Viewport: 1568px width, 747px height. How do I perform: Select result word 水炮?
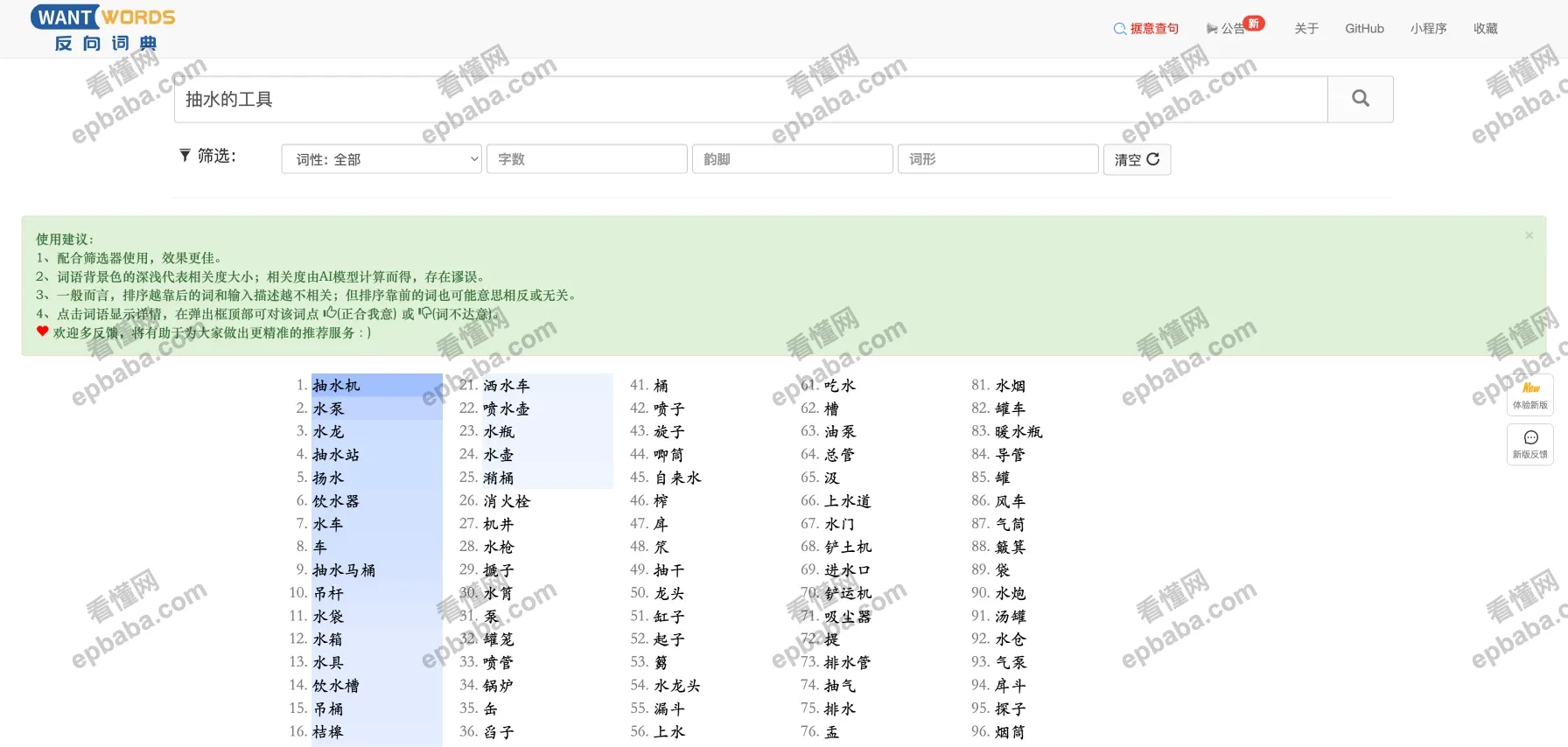point(1011,593)
